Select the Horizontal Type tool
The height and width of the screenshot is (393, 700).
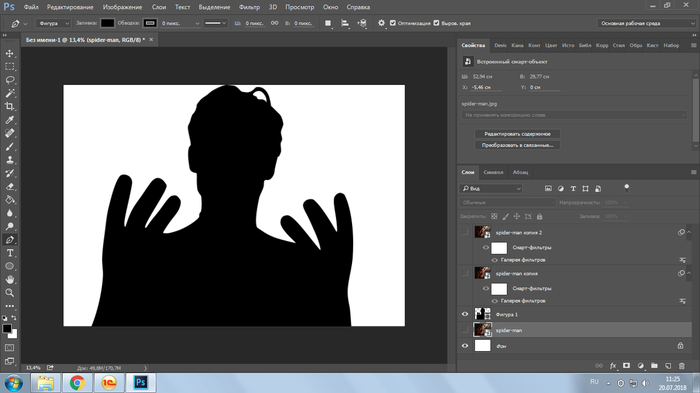coord(10,253)
